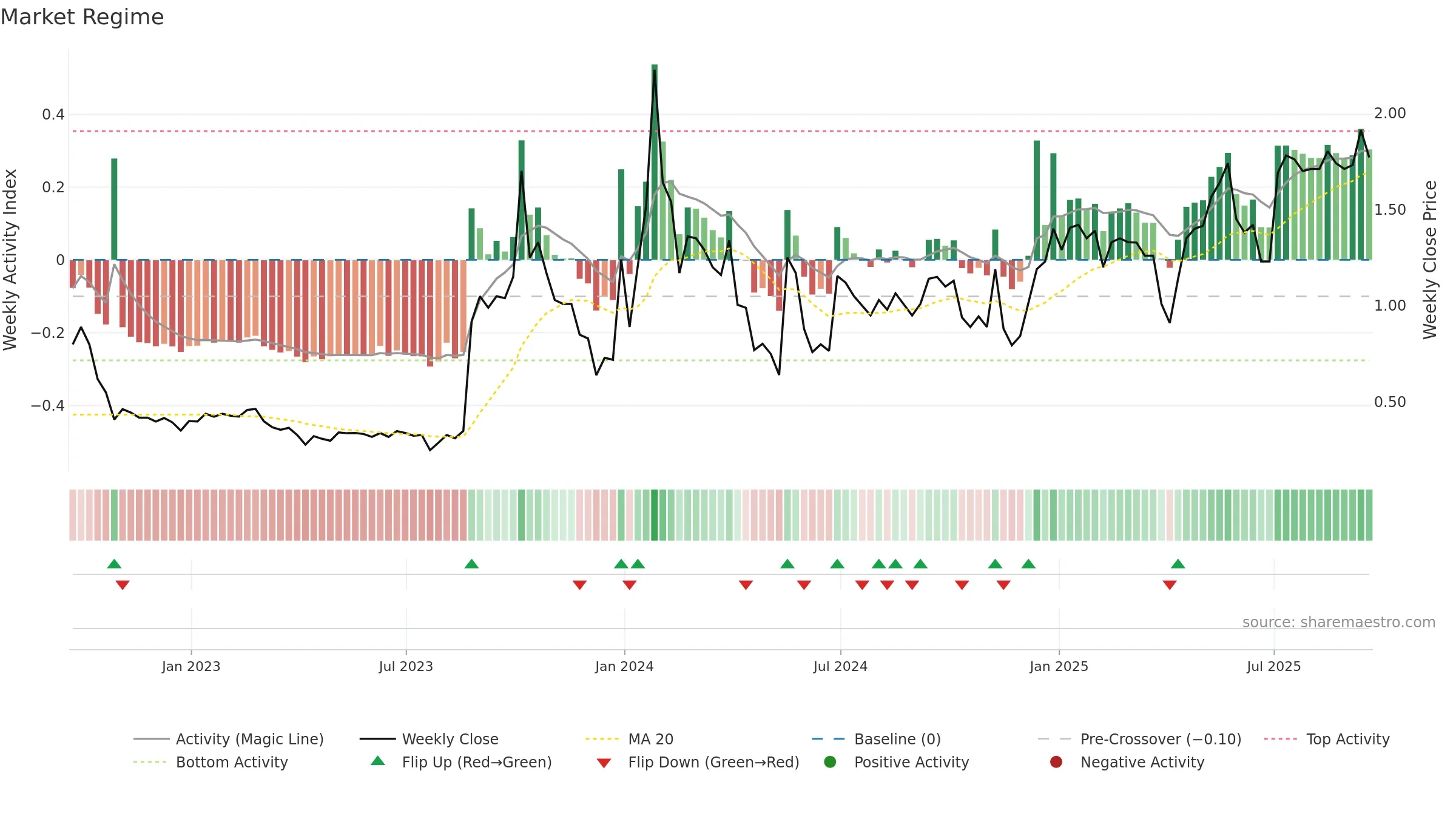This screenshot has width=1456, height=819.
Task: Click the Weekly Activity Index axis title
Action: (x=10, y=260)
